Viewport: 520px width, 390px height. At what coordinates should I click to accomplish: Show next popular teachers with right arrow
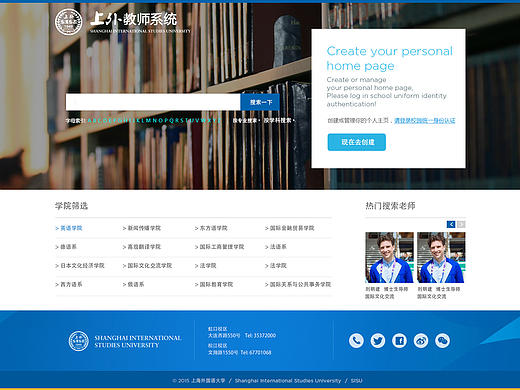tap(461, 224)
